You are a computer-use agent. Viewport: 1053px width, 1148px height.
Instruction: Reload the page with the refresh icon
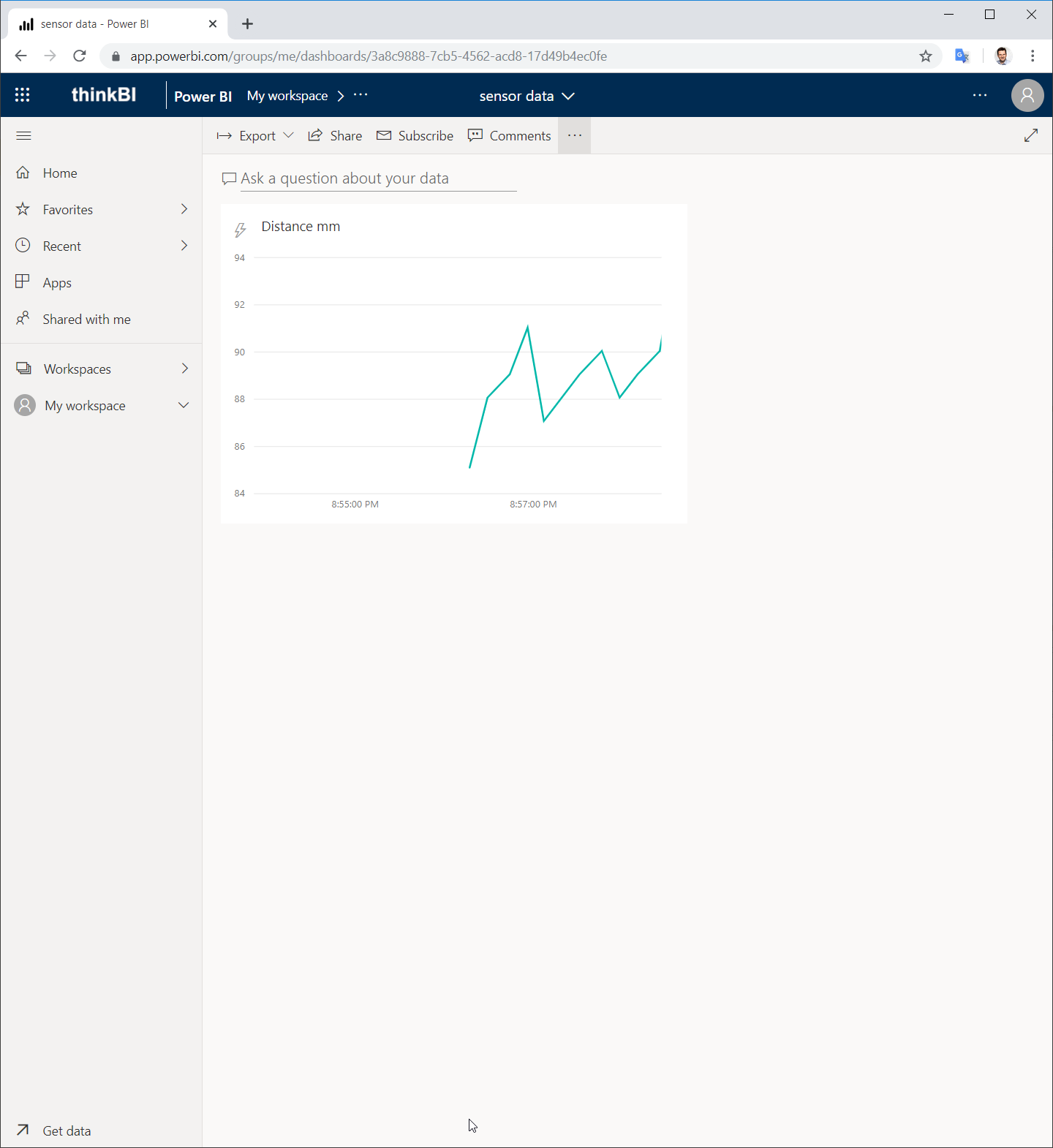pos(80,56)
